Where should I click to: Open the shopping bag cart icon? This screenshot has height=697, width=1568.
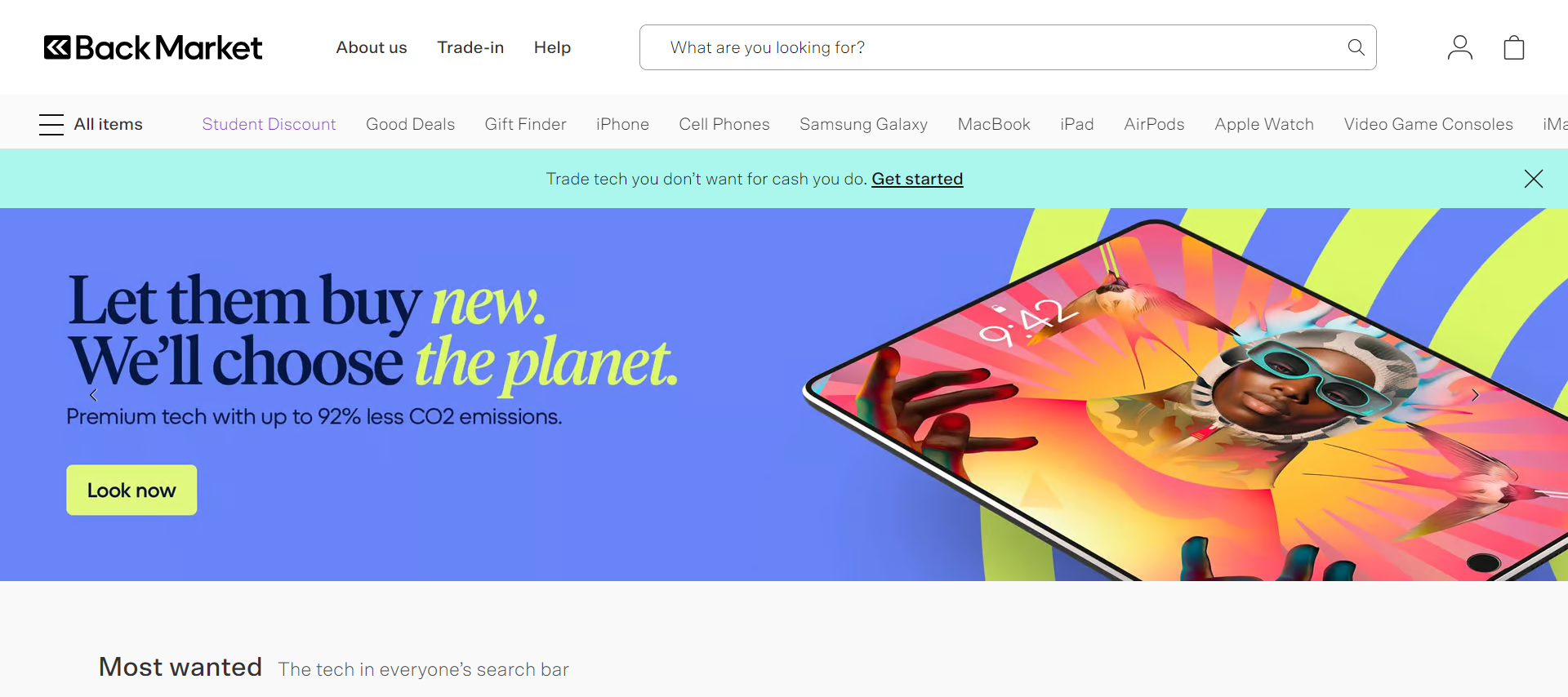pos(1514,47)
